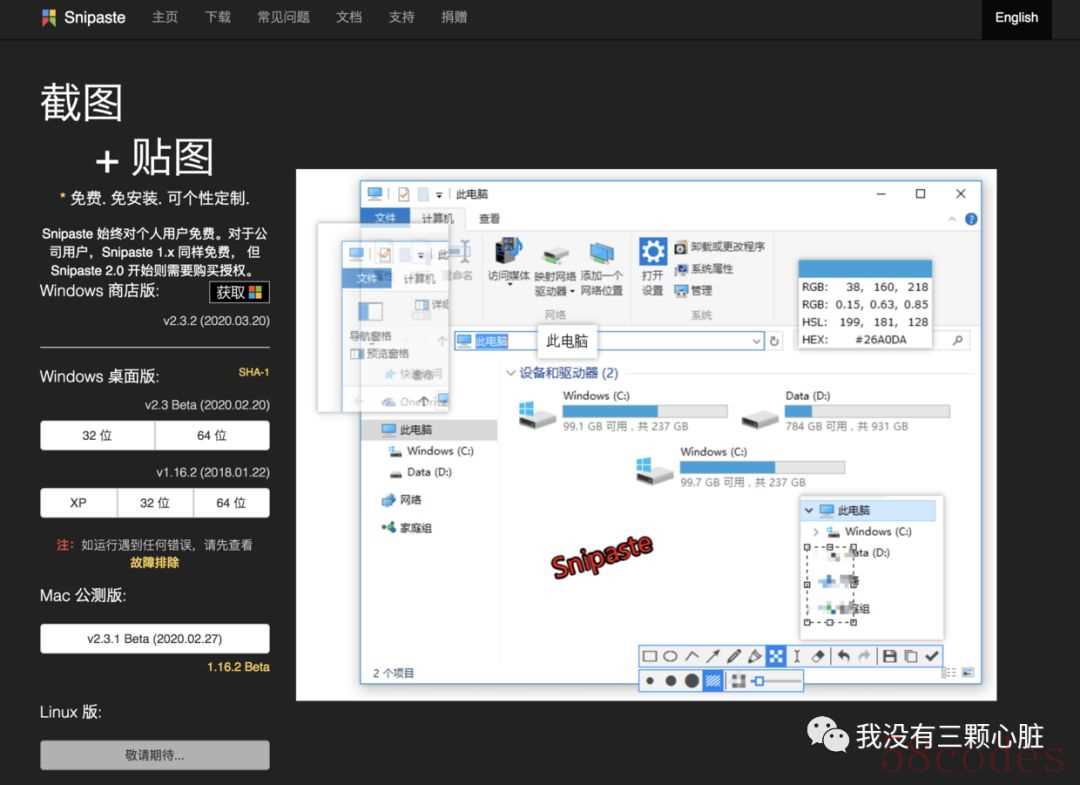The width and height of the screenshot is (1080, 785).
Task: Select the ellipse drawing tool
Action: 671,657
